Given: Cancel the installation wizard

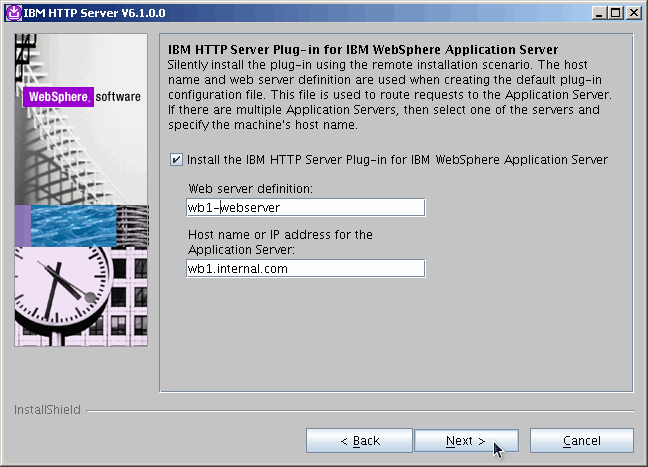Looking at the screenshot, I should (581, 441).
